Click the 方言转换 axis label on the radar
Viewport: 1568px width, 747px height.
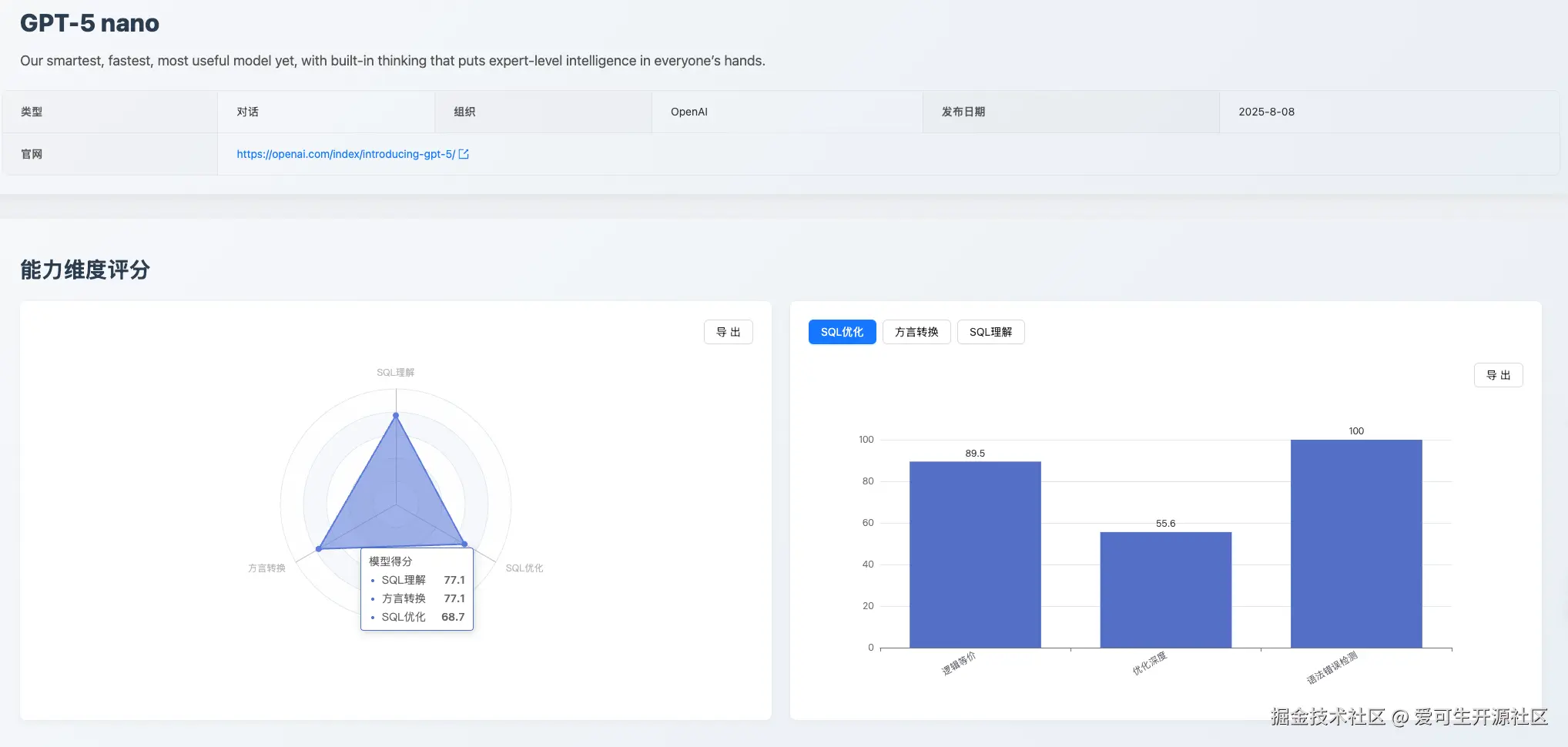[x=266, y=568]
